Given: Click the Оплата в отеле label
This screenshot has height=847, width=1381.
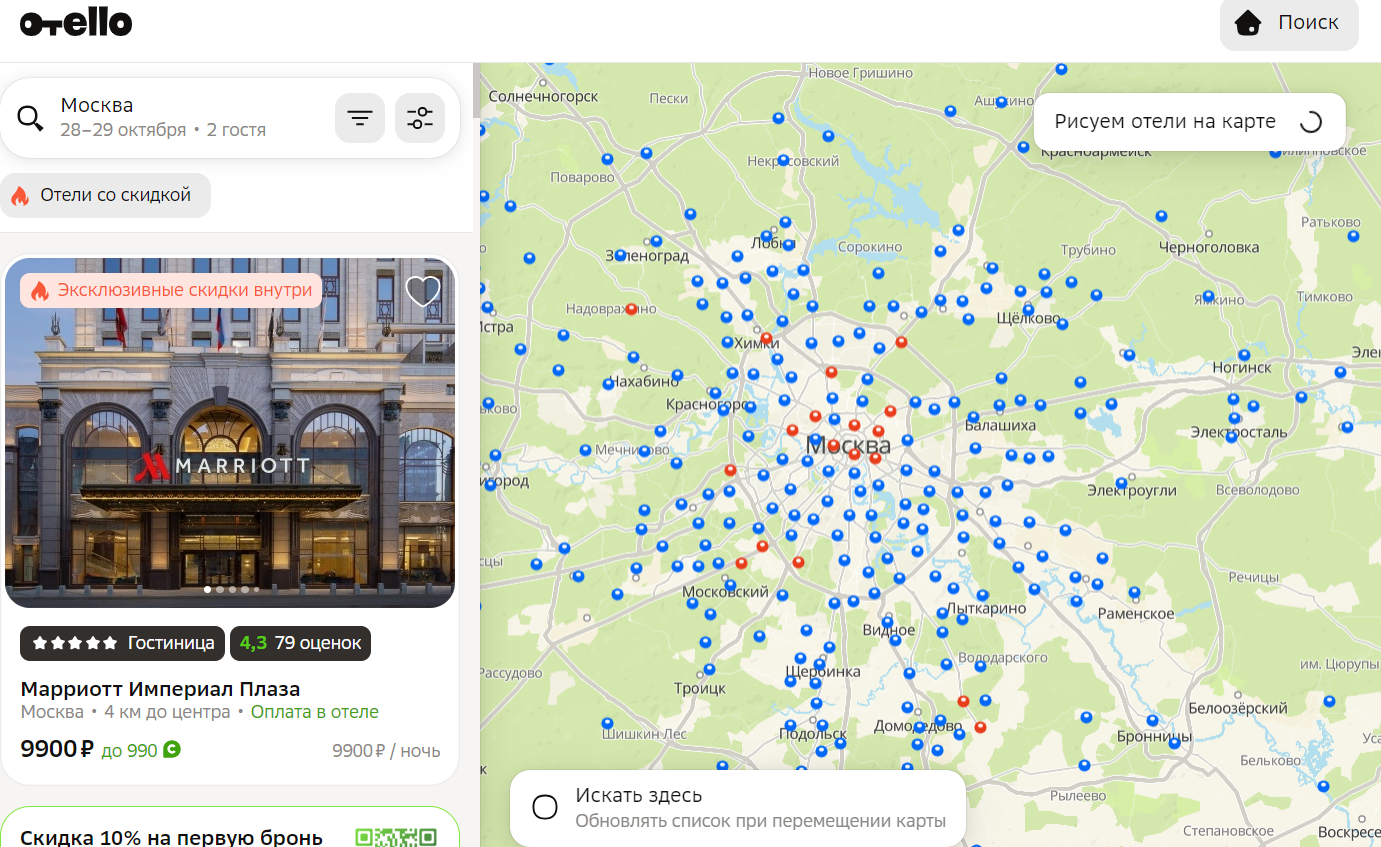Looking at the screenshot, I should (314, 712).
